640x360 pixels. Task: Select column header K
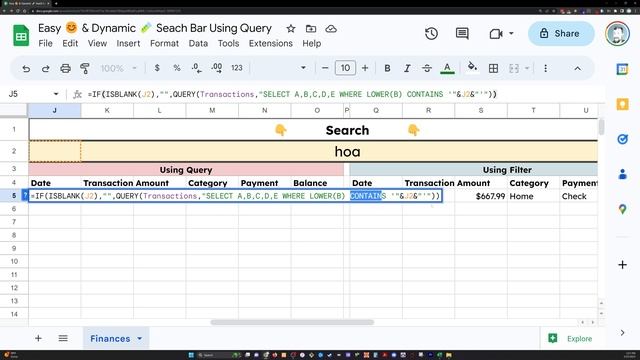pos(107,110)
